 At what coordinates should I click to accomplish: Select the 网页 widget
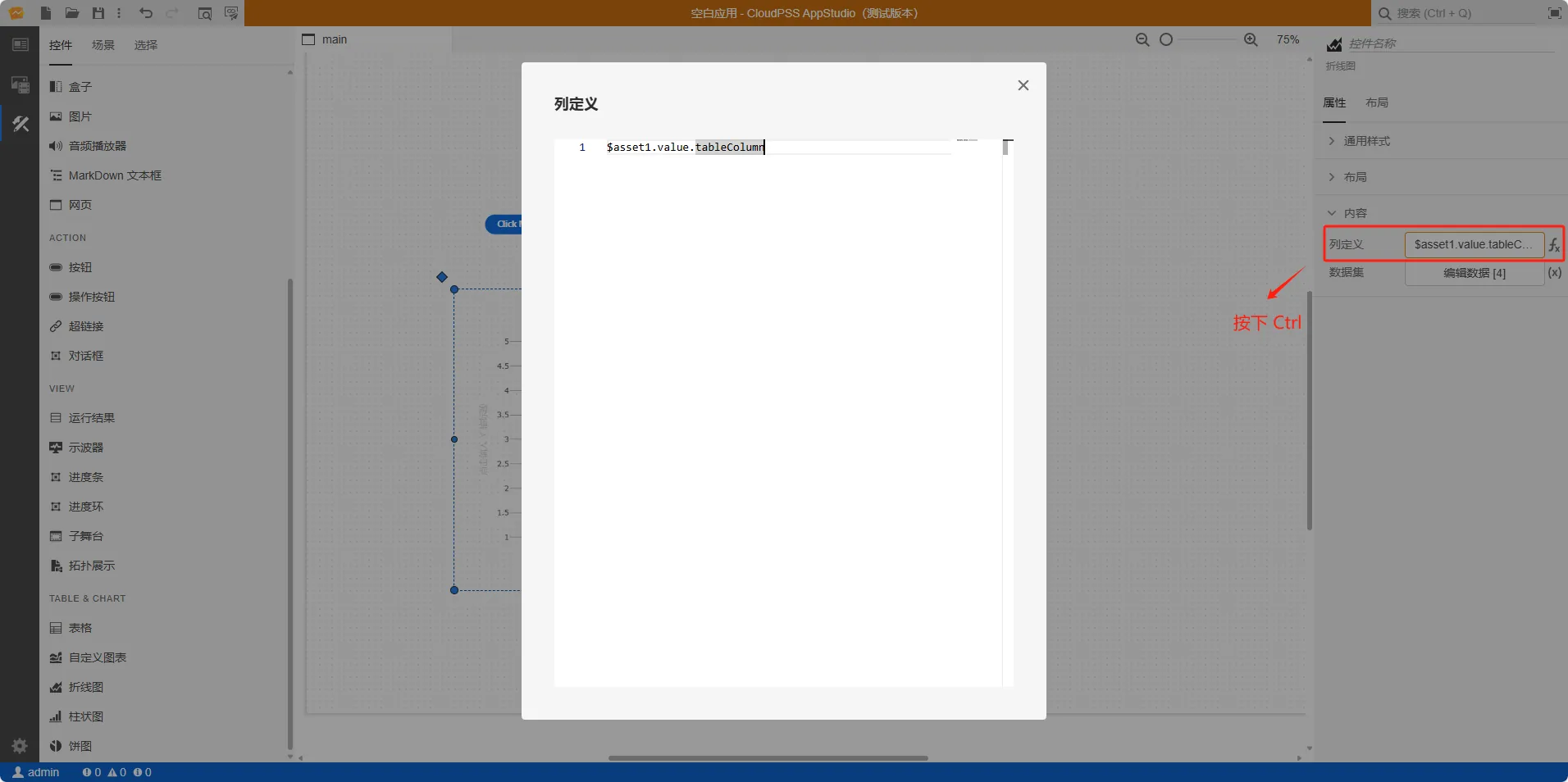click(70, 205)
